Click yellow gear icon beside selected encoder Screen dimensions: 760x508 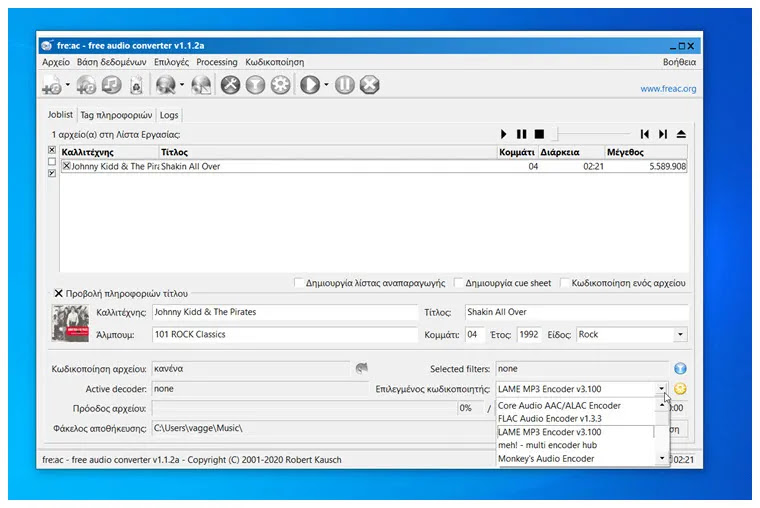[680, 389]
